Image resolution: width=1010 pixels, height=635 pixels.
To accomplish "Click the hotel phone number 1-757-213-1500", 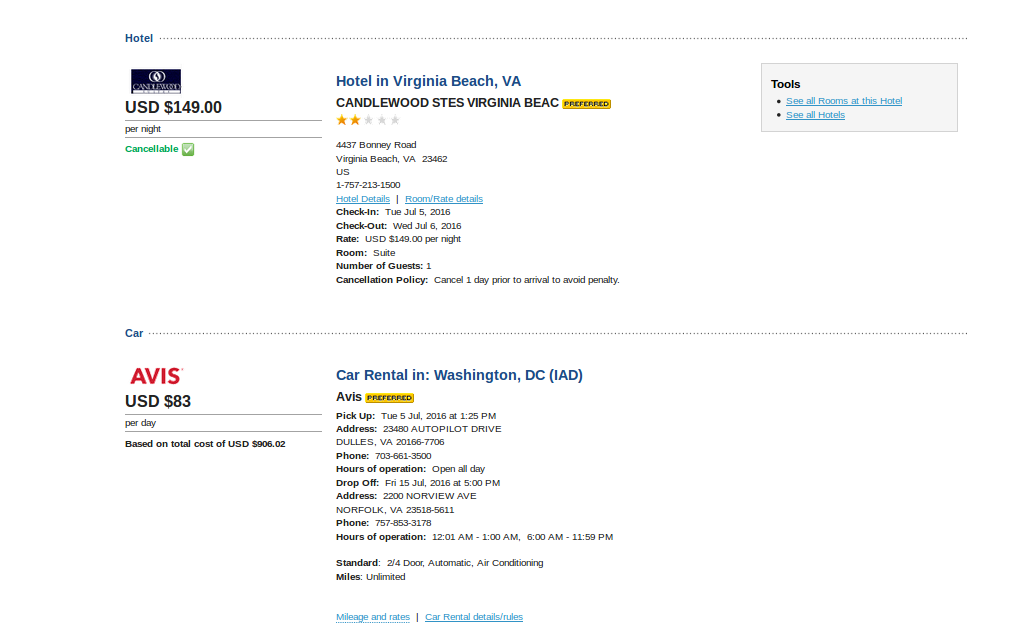I will (368, 185).
